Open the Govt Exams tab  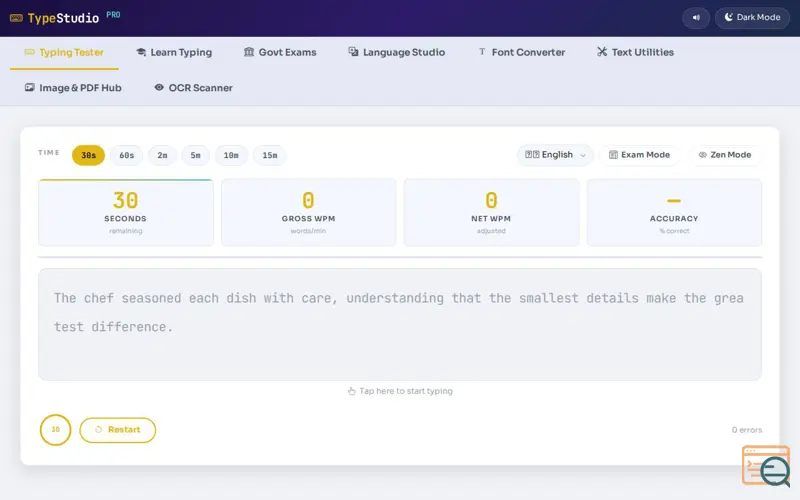[x=280, y=53]
